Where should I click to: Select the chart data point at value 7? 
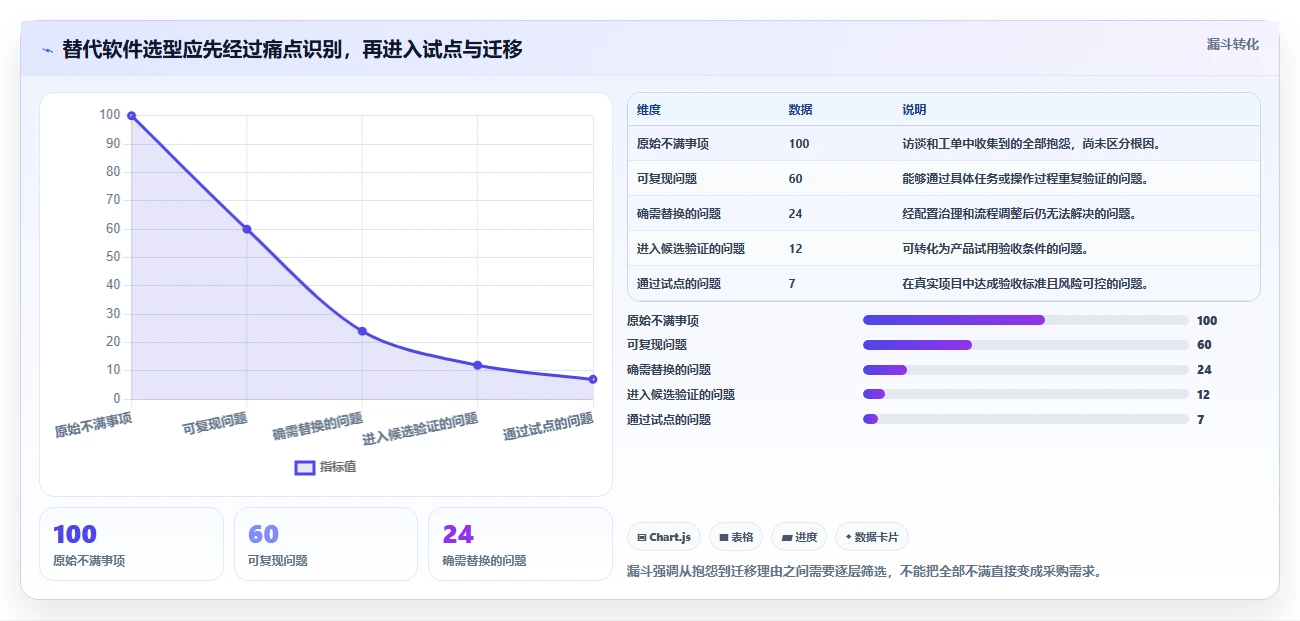click(x=593, y=379)
